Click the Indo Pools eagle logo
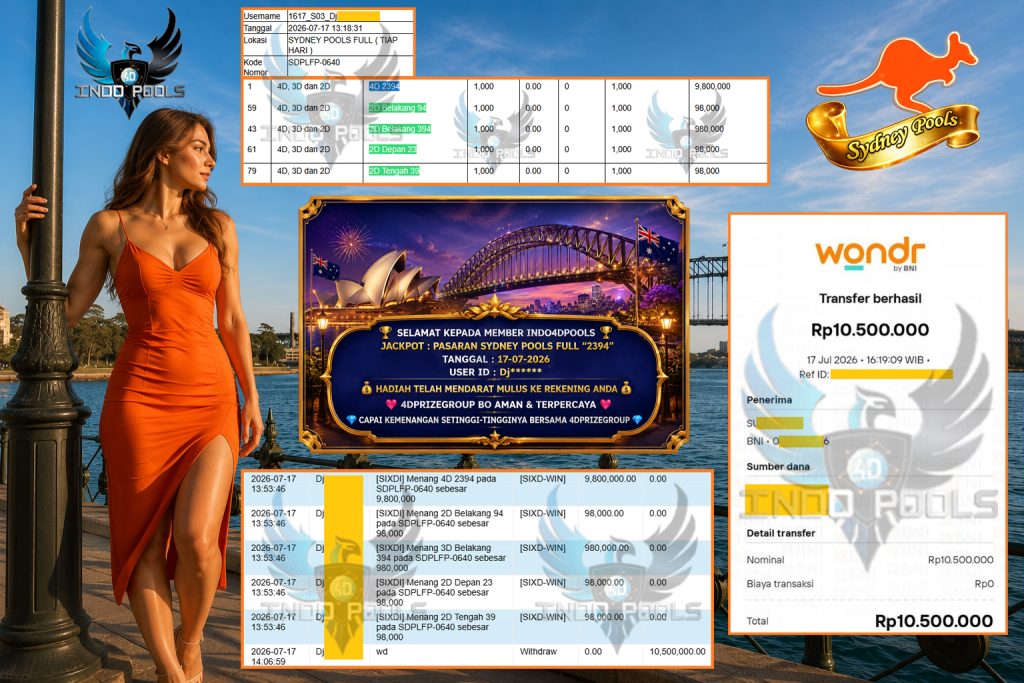 coord(129,62)
